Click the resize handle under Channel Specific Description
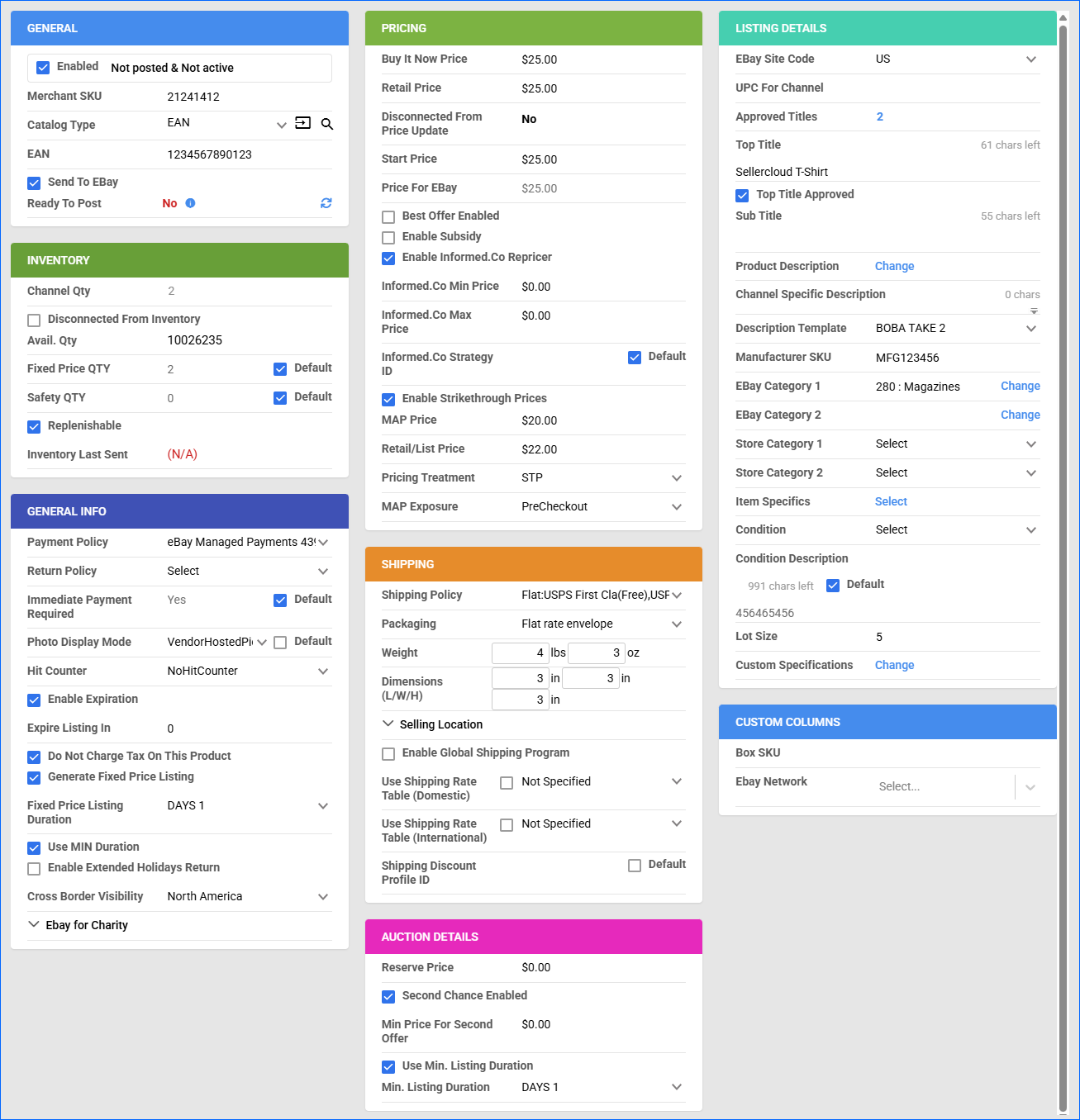Image resolution: width=1080 pixels, height=1120 pixels. coord(1034,311)
